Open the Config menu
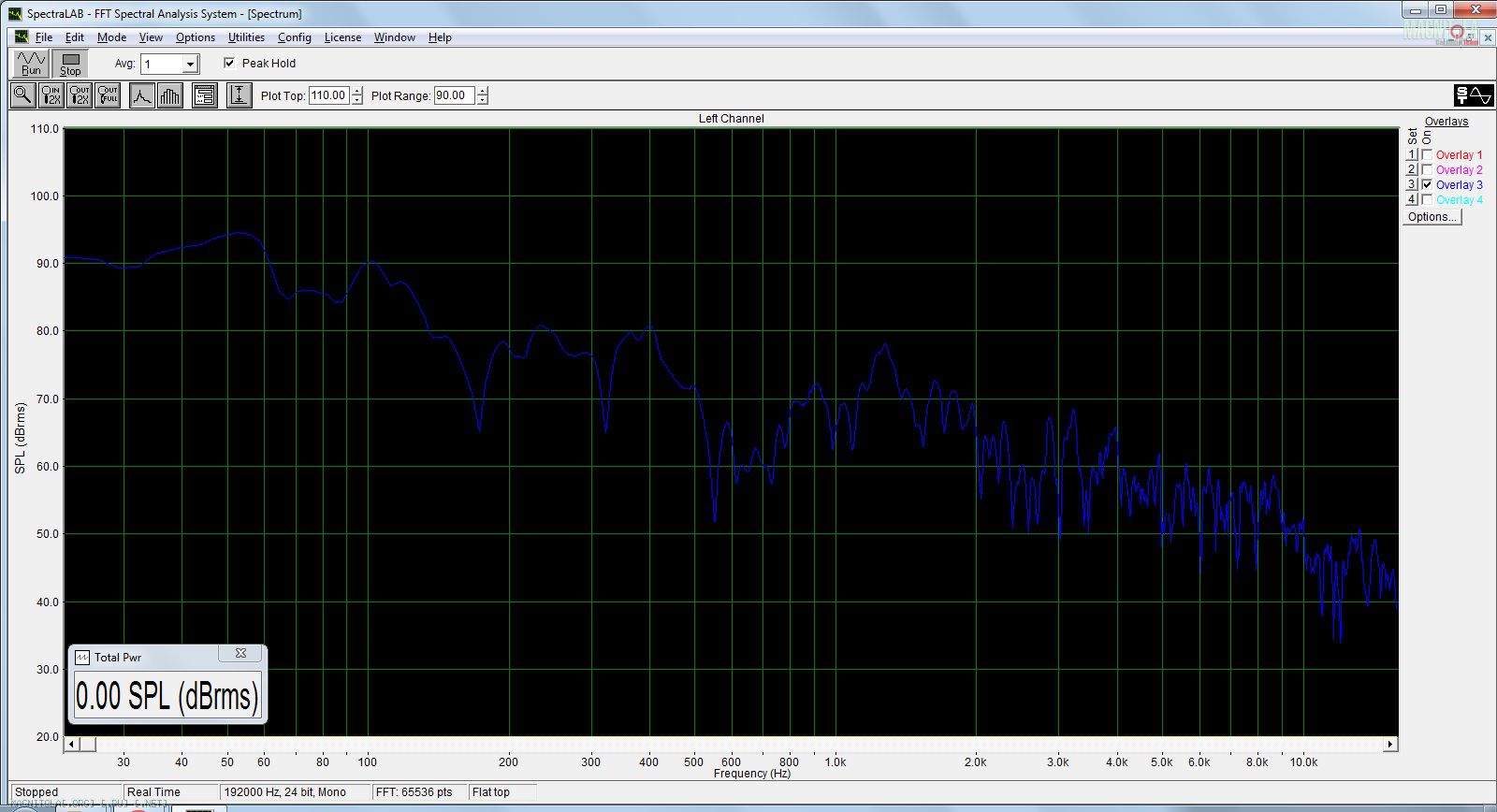1497x812 pixels. click(295, 37)
